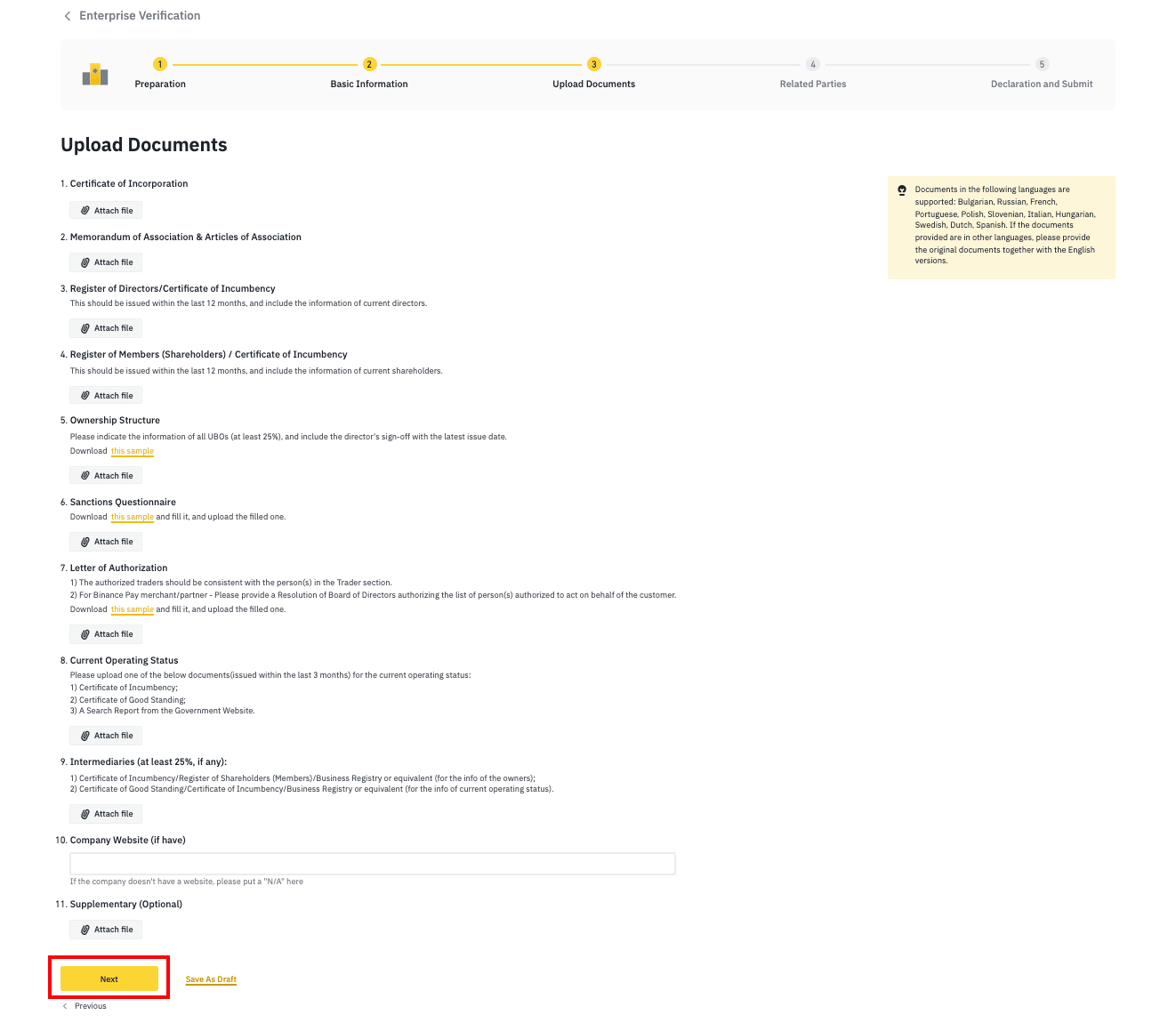1176x1023 pixels.
Task: Click the Binance building logo icon
Action: click(x=95, y=75)
